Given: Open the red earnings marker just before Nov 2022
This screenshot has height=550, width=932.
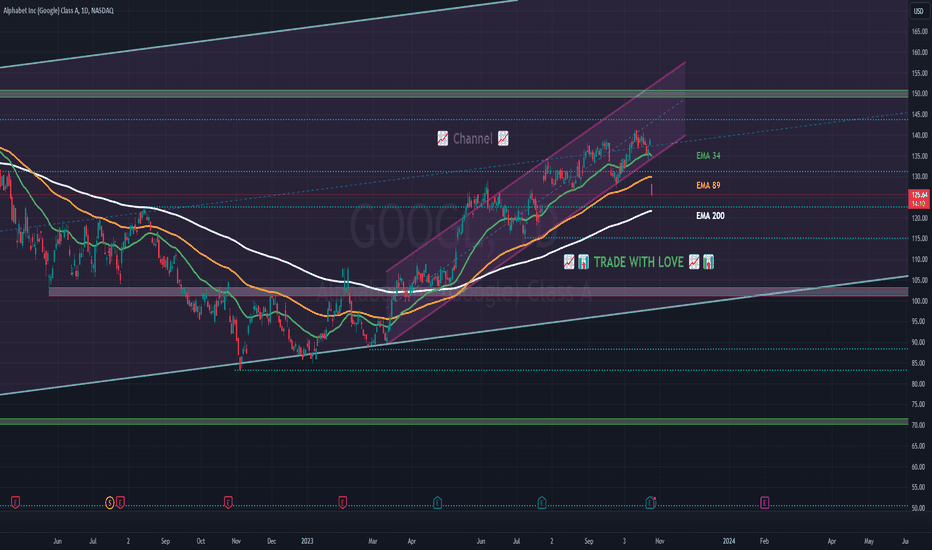Looking at the screenshot, I should click(228, 503).
